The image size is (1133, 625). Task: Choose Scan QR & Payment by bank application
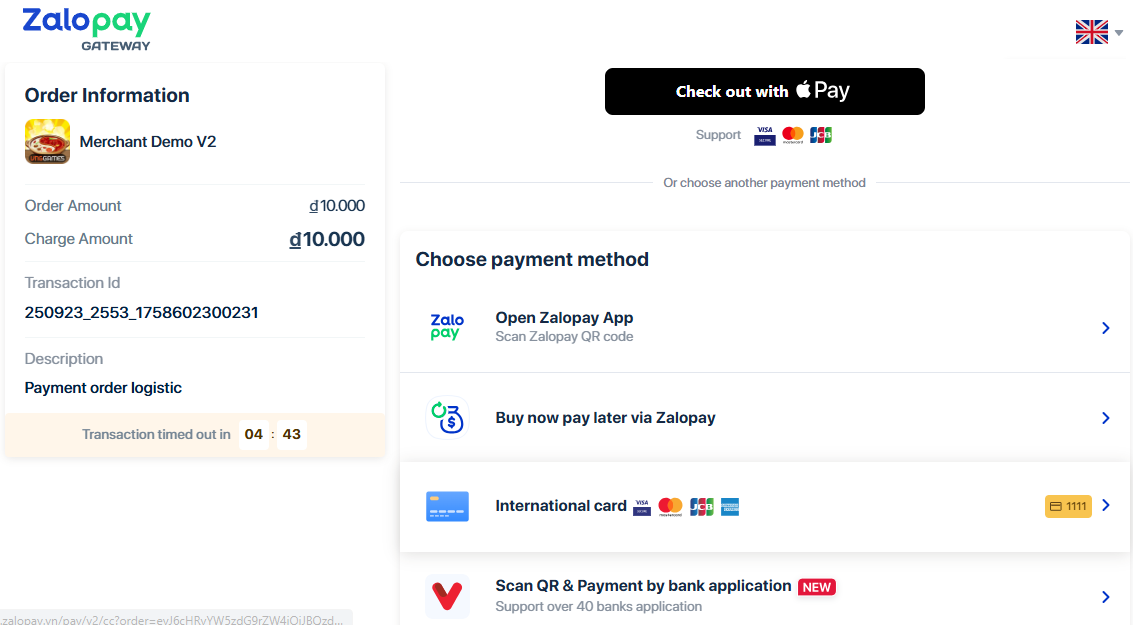click(x=643, y=586)
